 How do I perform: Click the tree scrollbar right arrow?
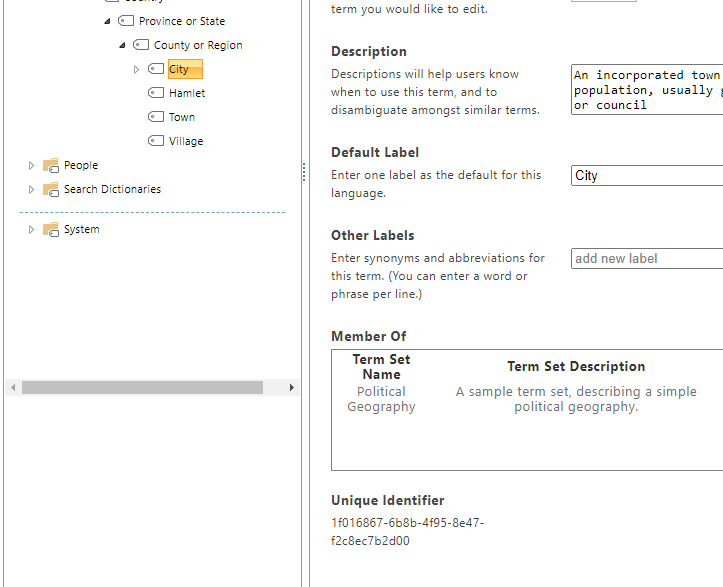point(291,387)
